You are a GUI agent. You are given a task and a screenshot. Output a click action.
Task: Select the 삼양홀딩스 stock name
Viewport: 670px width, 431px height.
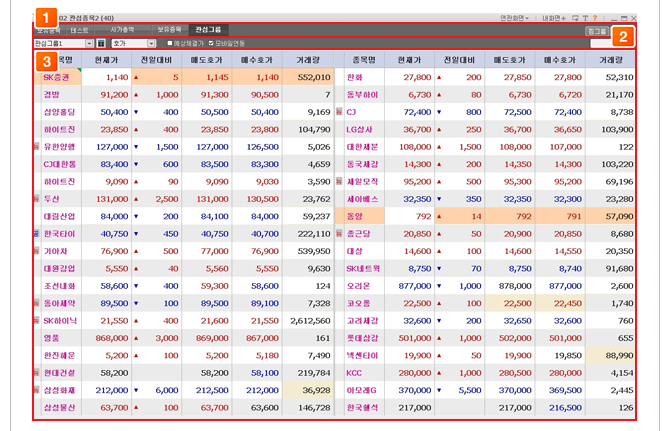59,112
